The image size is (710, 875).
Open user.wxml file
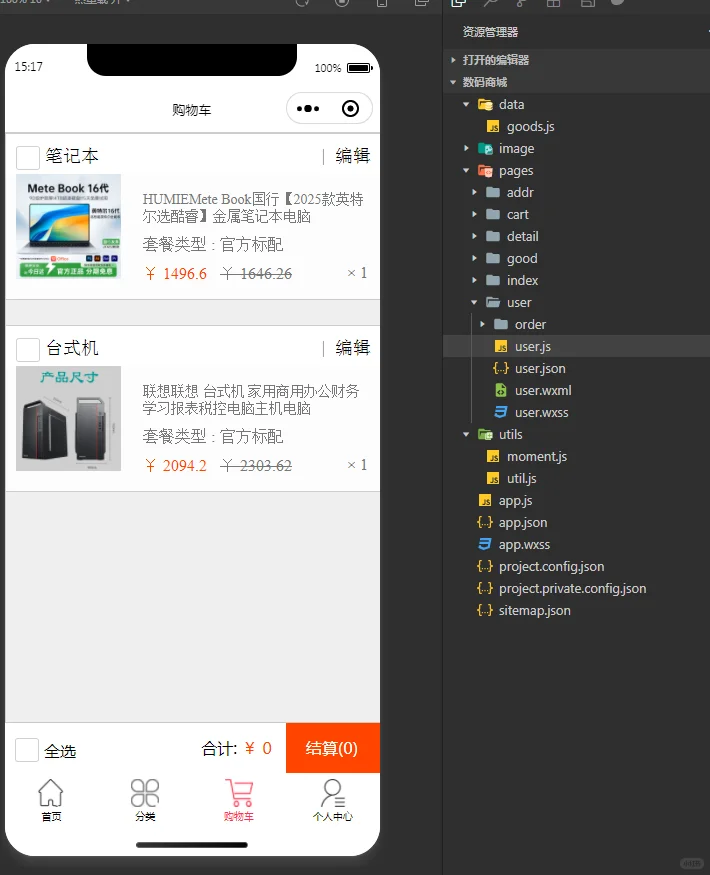543,391
